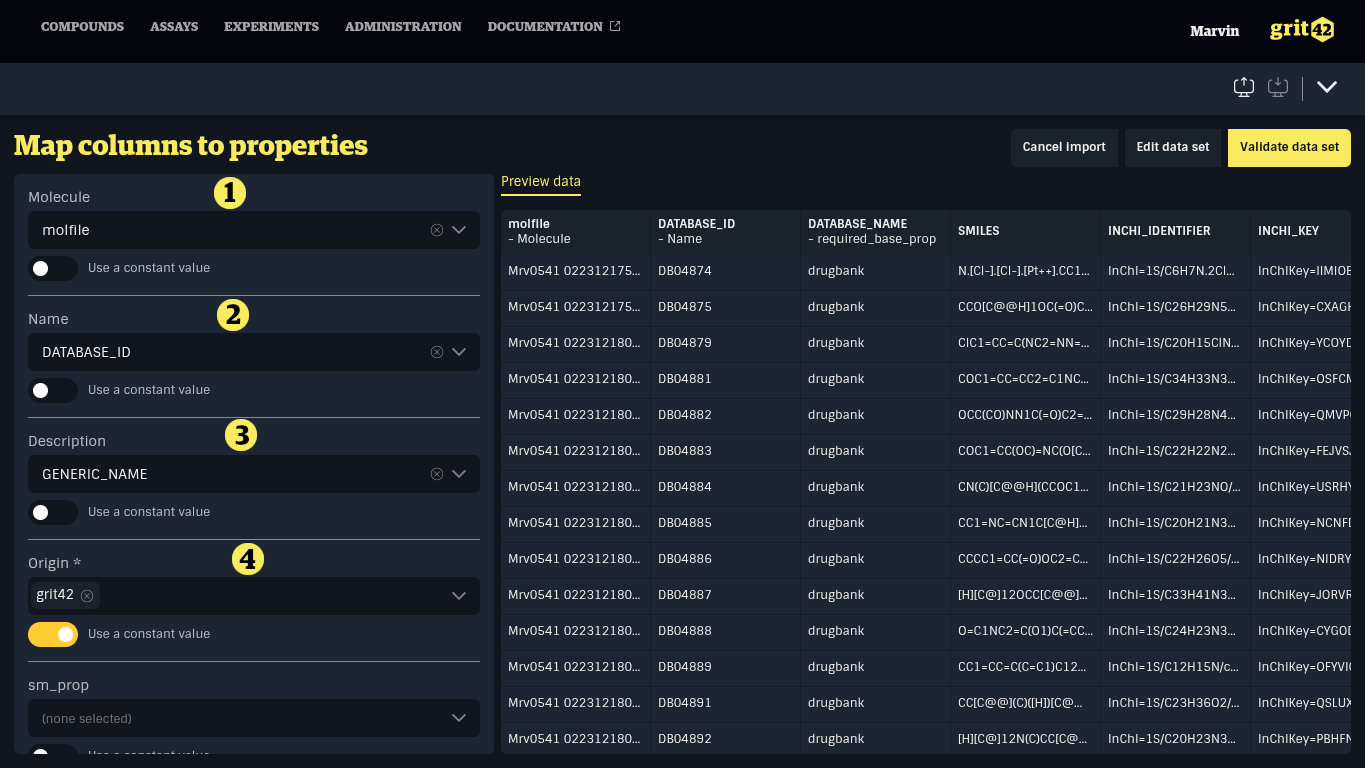Screen dimensions: 1365x768
Task: Click the grit42 logo
Action: point(1302,29)
